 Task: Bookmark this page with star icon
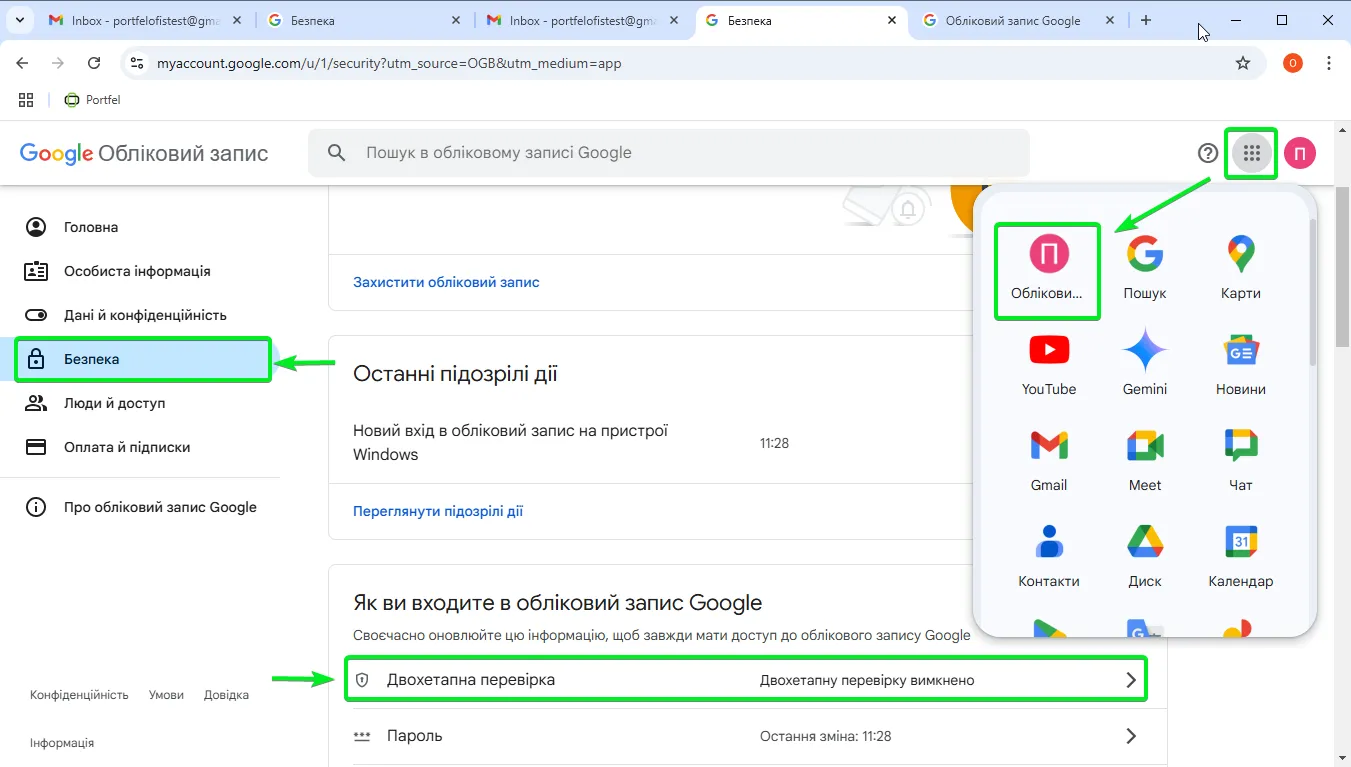(x=1243, y=63)
